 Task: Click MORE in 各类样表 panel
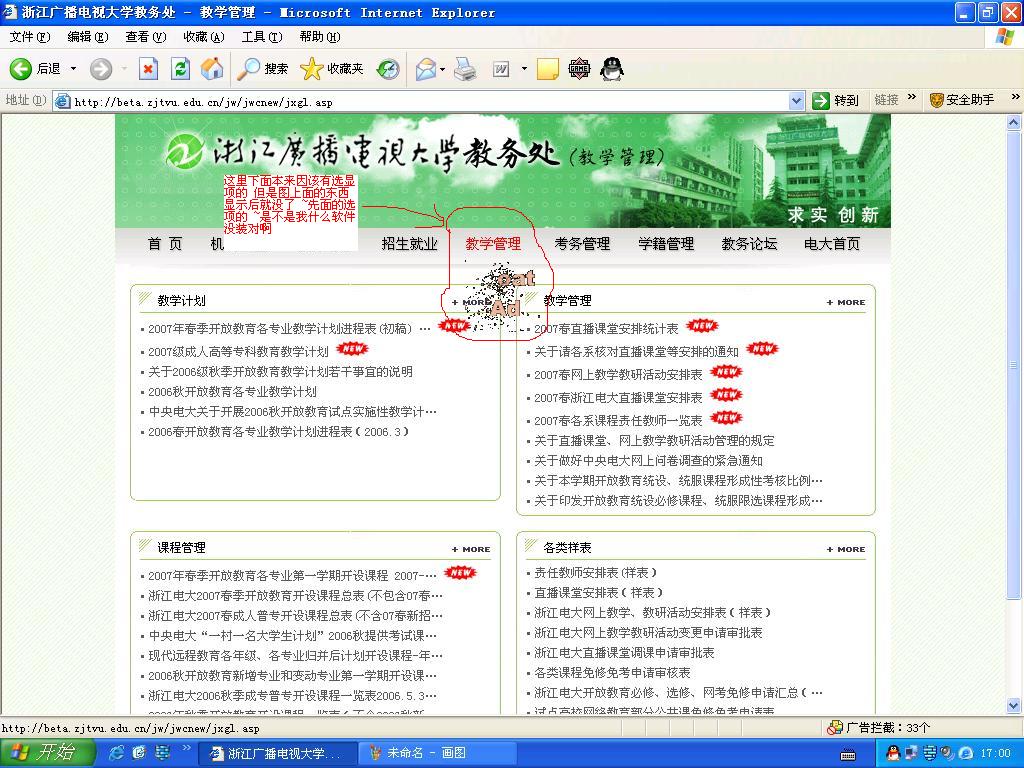846,549
